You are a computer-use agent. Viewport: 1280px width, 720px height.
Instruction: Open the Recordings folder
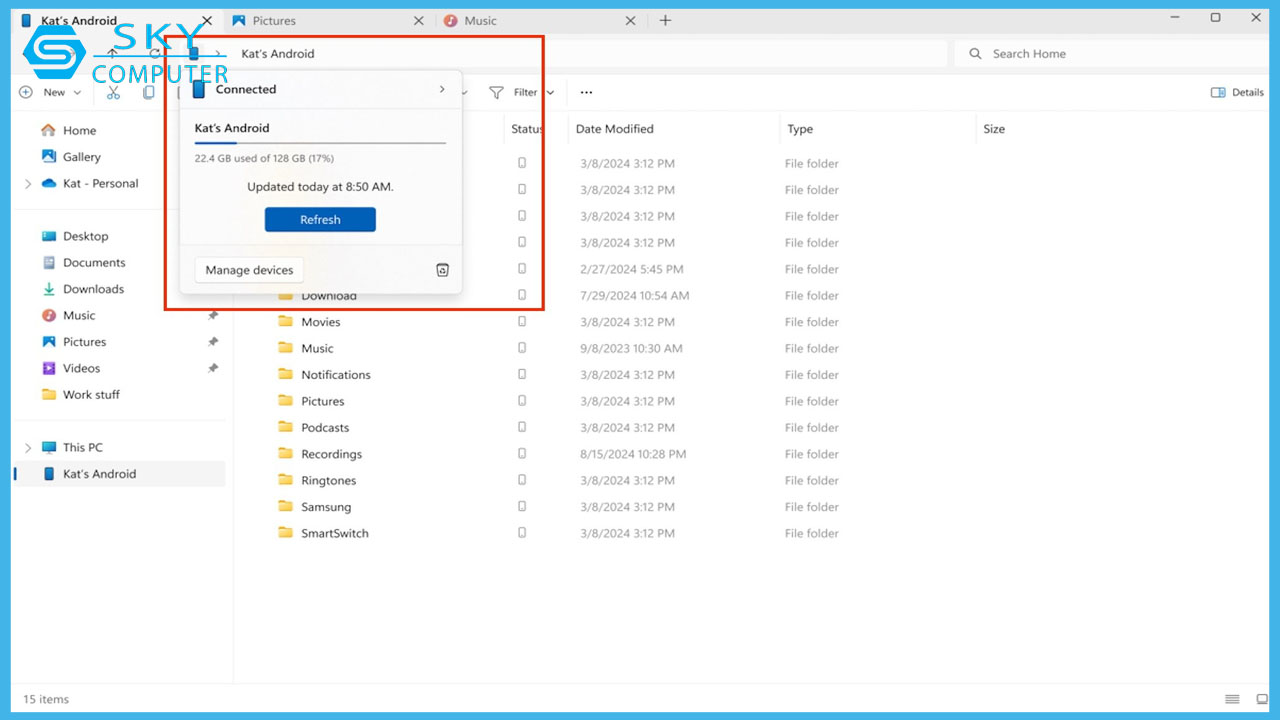(x=331, y=454)
